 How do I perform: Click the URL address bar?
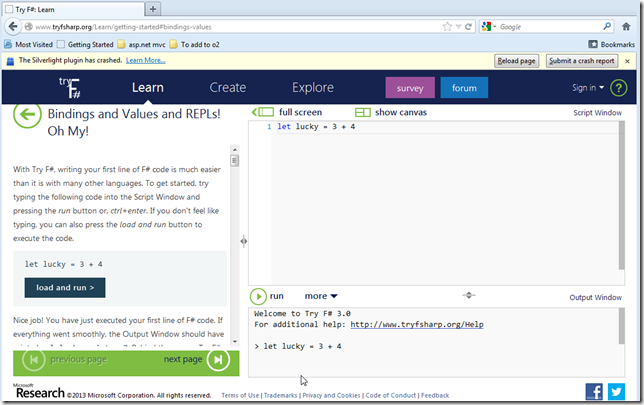(x=236, y=27)
